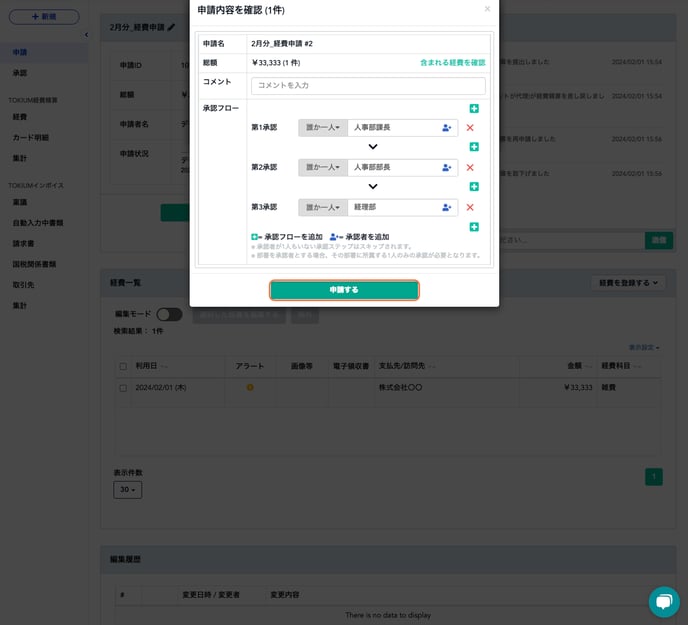
Task: Open 誰か一人 dropdown for 第2承認
Action: coord(323,167)
